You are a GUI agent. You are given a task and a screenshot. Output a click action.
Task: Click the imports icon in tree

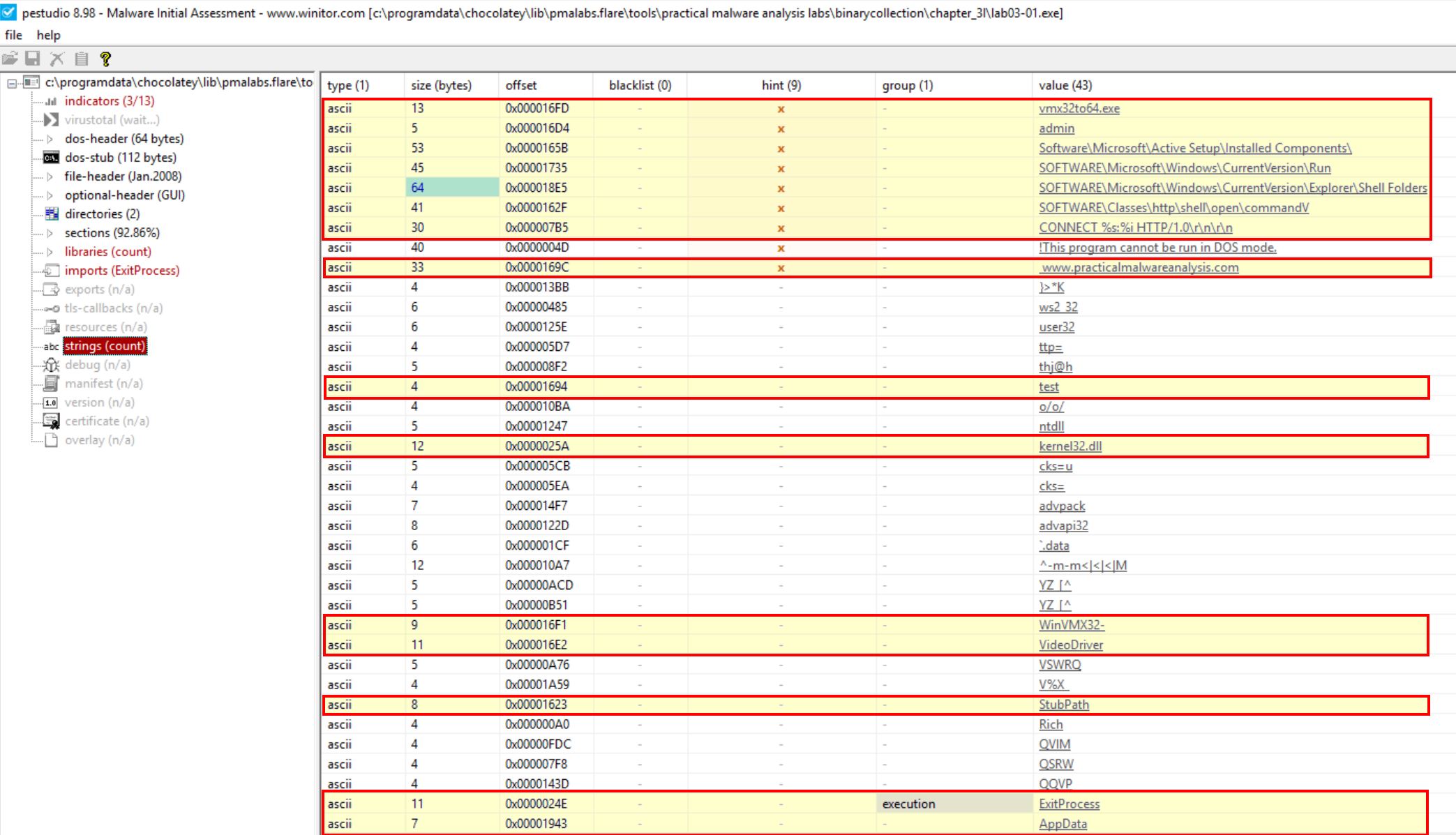(51, 271)
